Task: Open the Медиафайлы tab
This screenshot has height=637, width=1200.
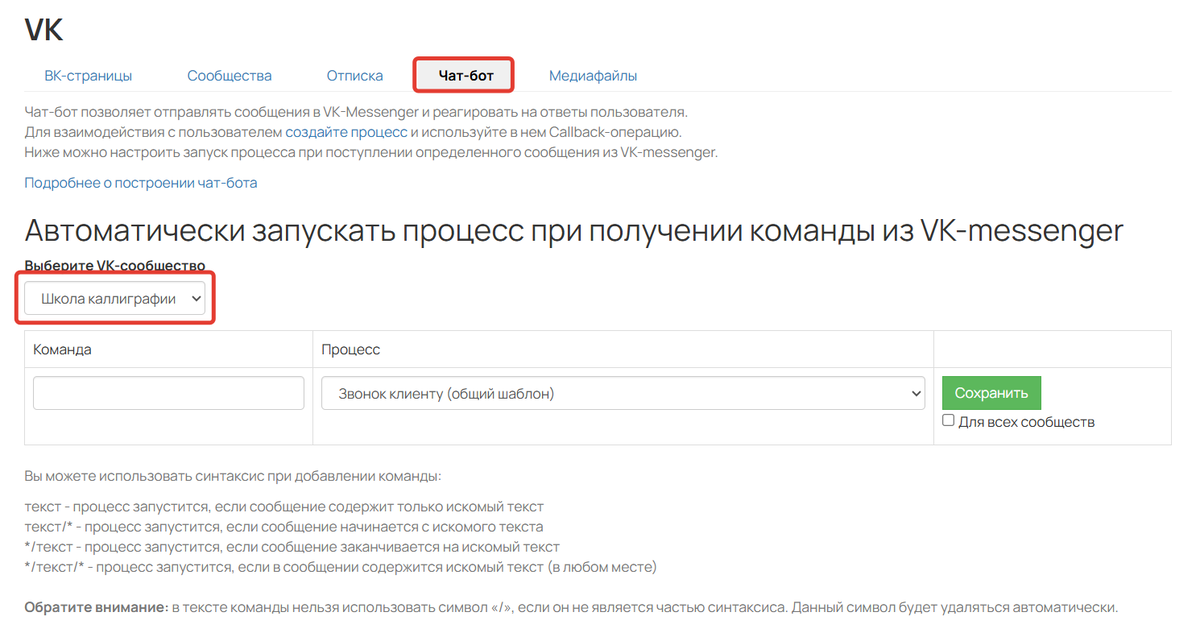Action: tap(592, 75)
